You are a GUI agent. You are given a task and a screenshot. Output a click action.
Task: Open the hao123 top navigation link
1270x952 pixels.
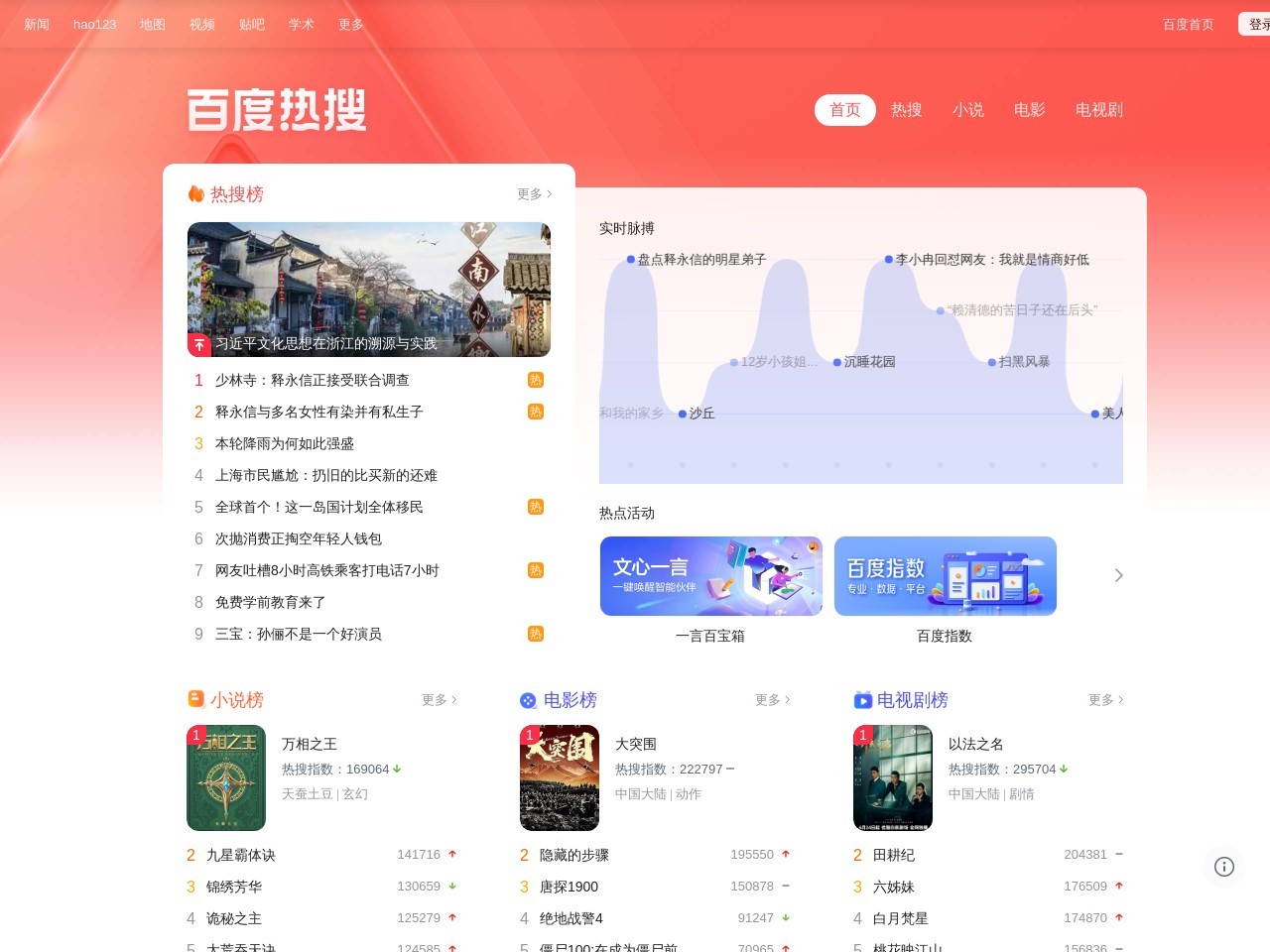pyautogui.click(x=95, y=24)
